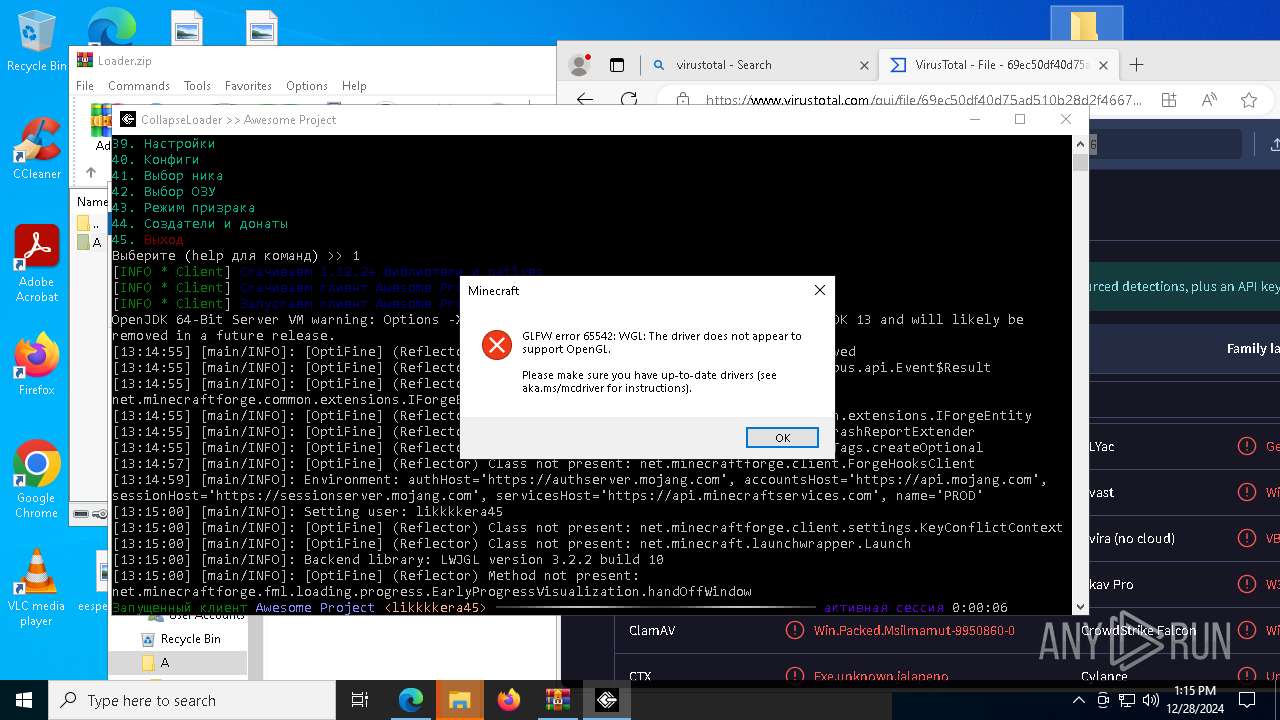Click the Edge profile avatar icon
Screen dimensions: 1280x720
coord(579,65)
